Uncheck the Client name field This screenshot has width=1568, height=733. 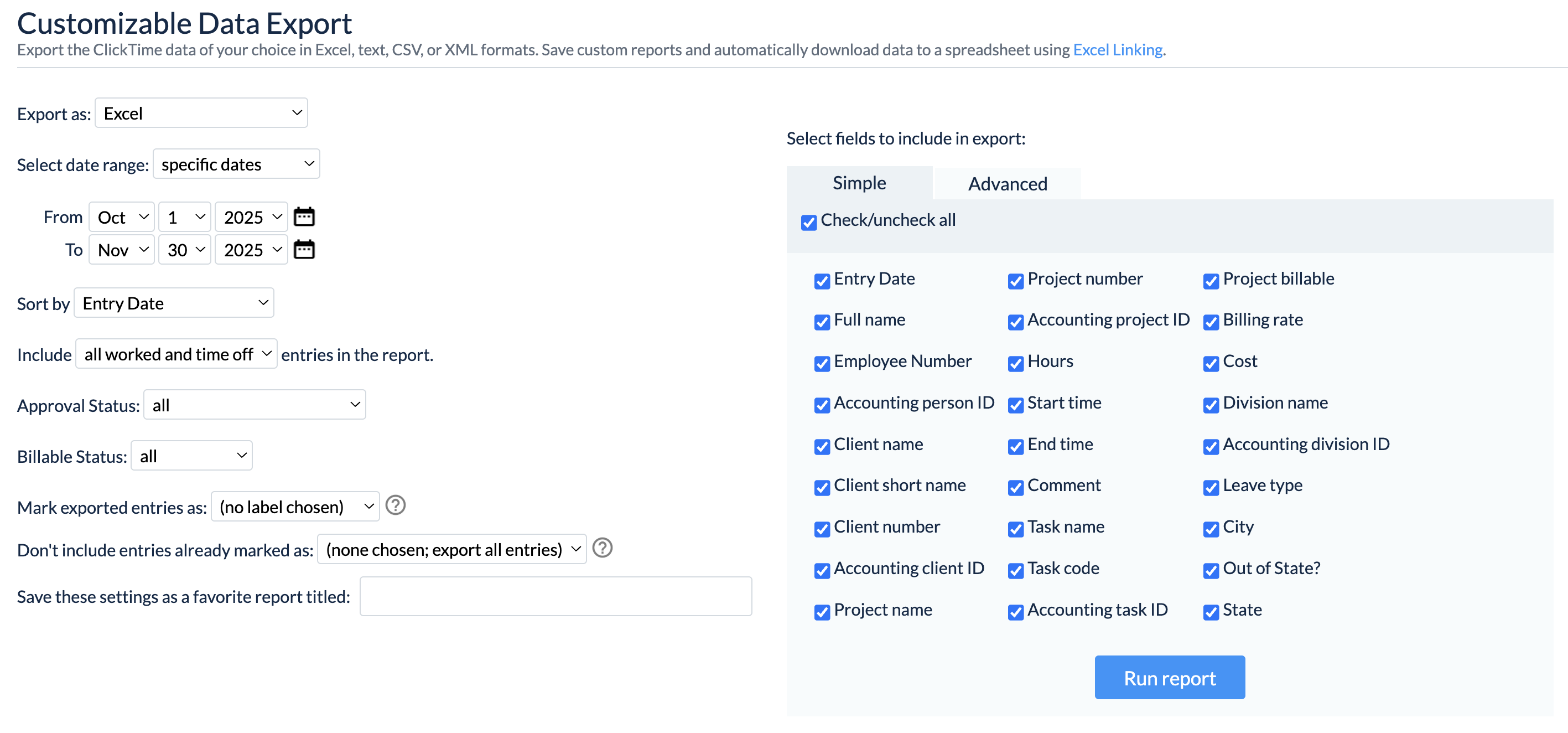tap(822, 447)
